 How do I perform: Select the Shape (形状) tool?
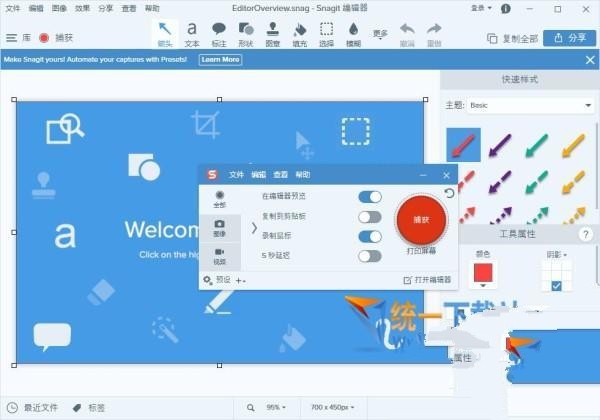(x=246, y=34)
